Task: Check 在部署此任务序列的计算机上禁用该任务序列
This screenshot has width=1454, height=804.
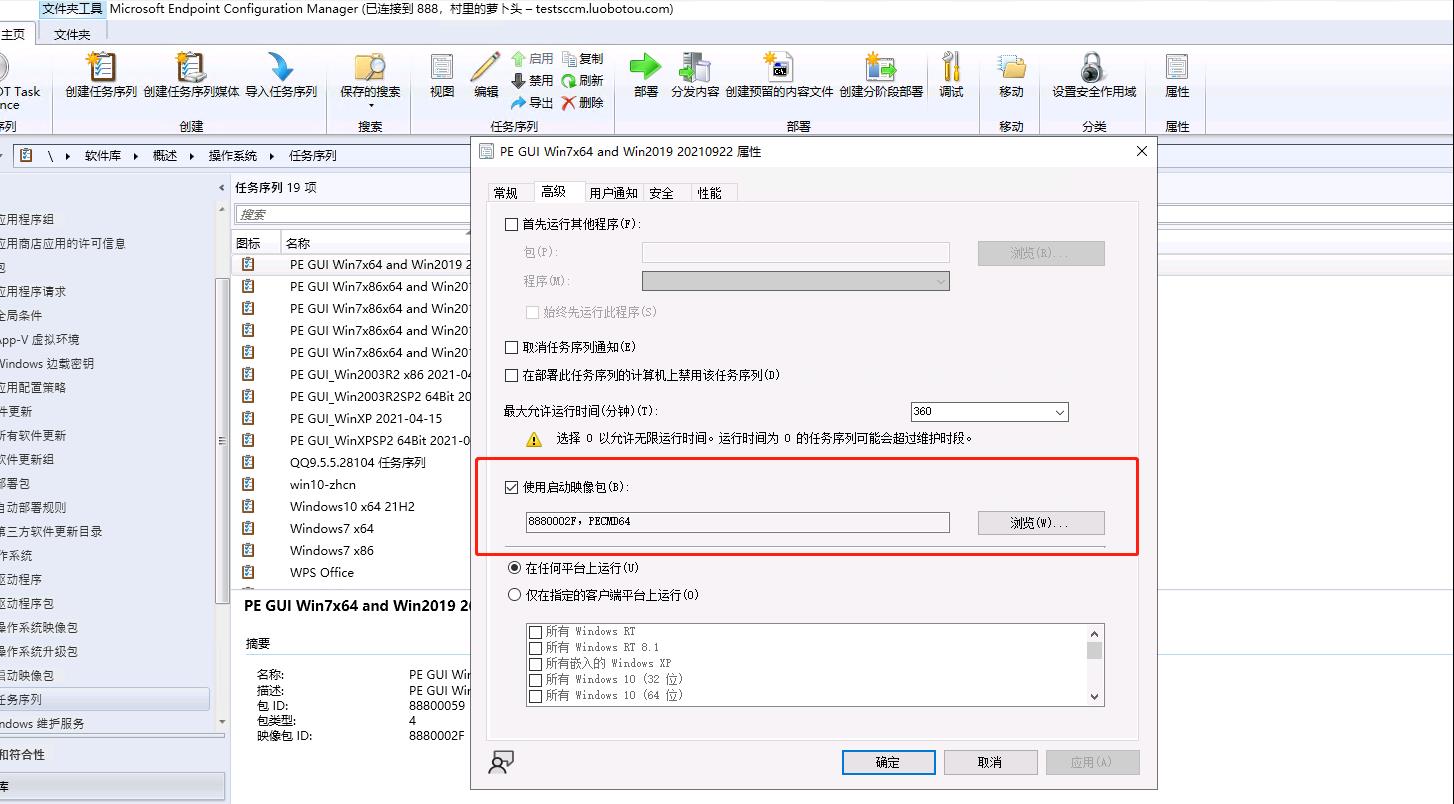Action: point(512,375)
